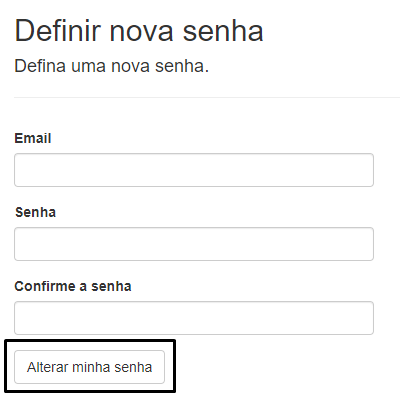The width and height of the screenshot is (400, 397).
Task: Click the word uma in the subtitle
Action: (88, 68)
